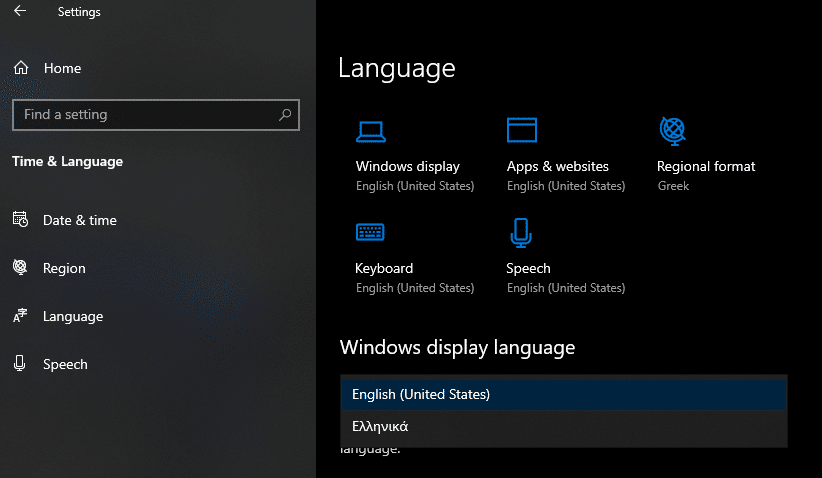Click the Region globe icon in sidebar
822x478 pixels.
click(20, 267)
